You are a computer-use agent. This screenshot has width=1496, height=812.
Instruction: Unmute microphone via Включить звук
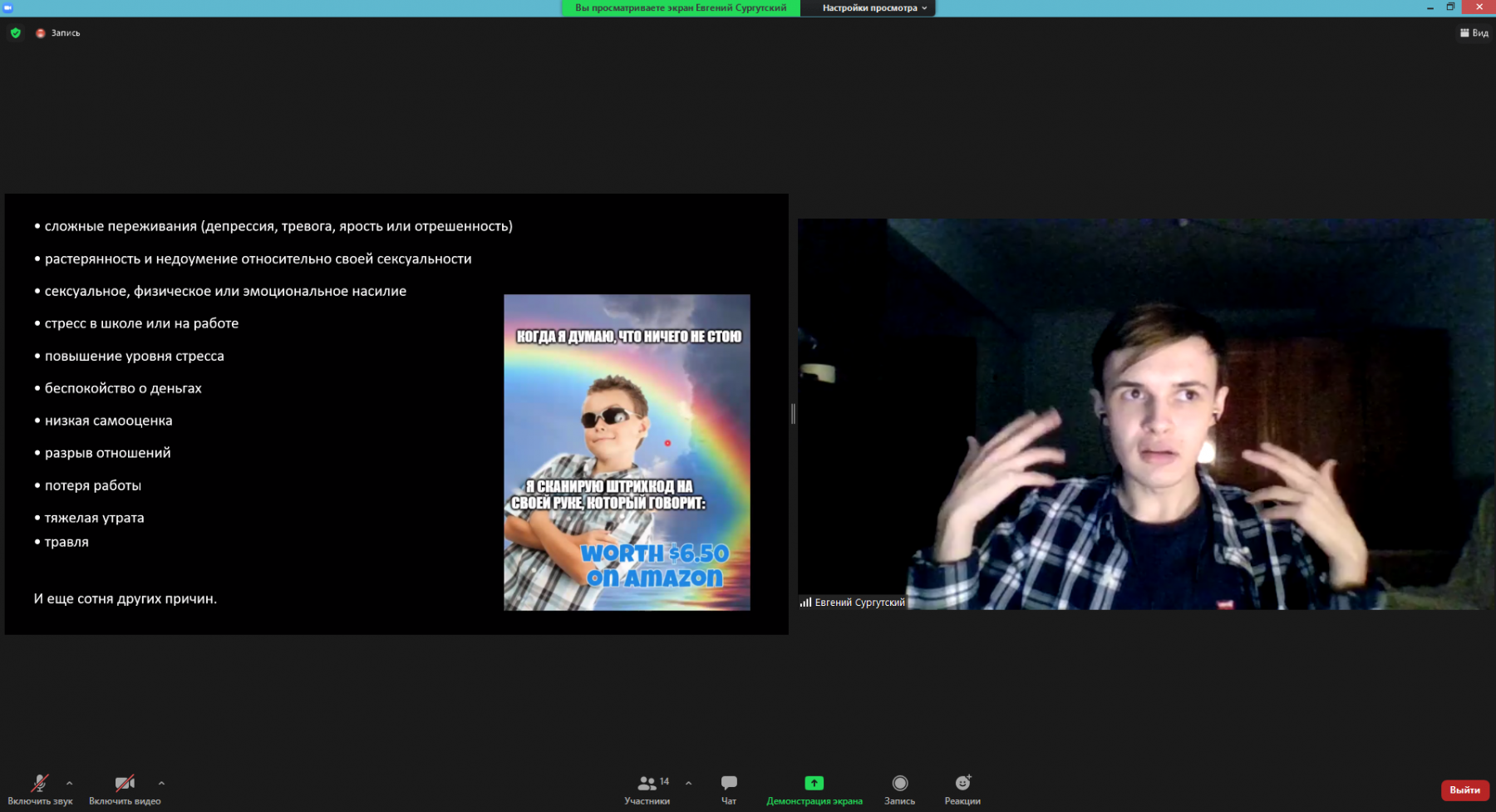(x=40, y=790)
